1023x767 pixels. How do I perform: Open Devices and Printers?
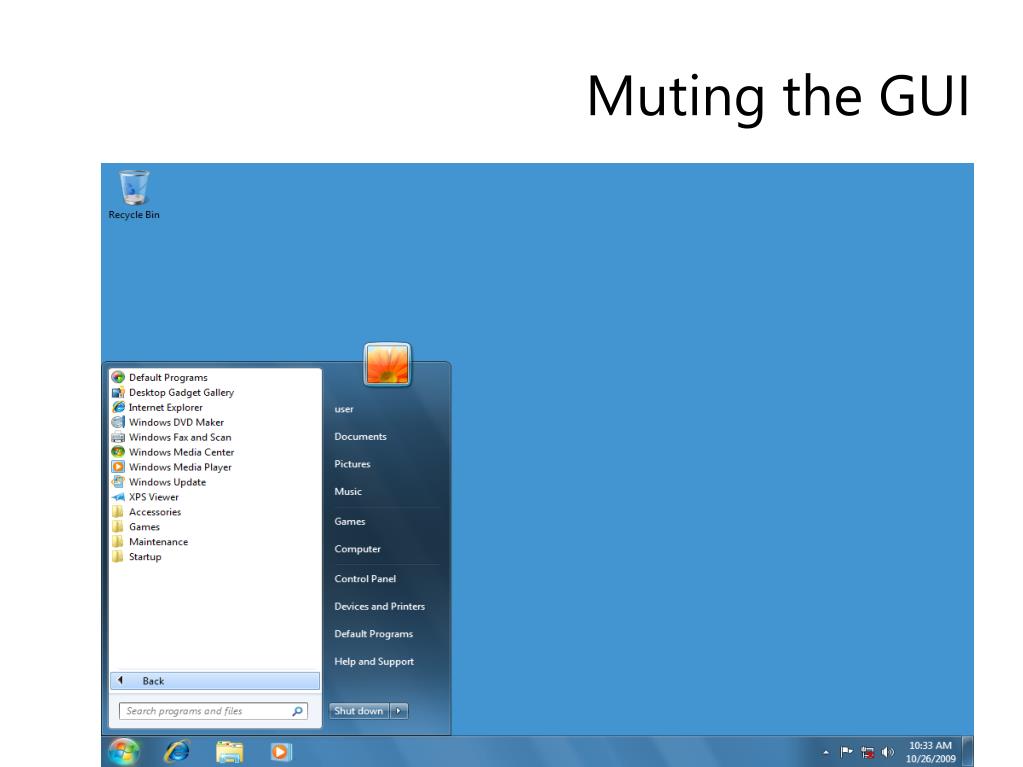(380, 606)
